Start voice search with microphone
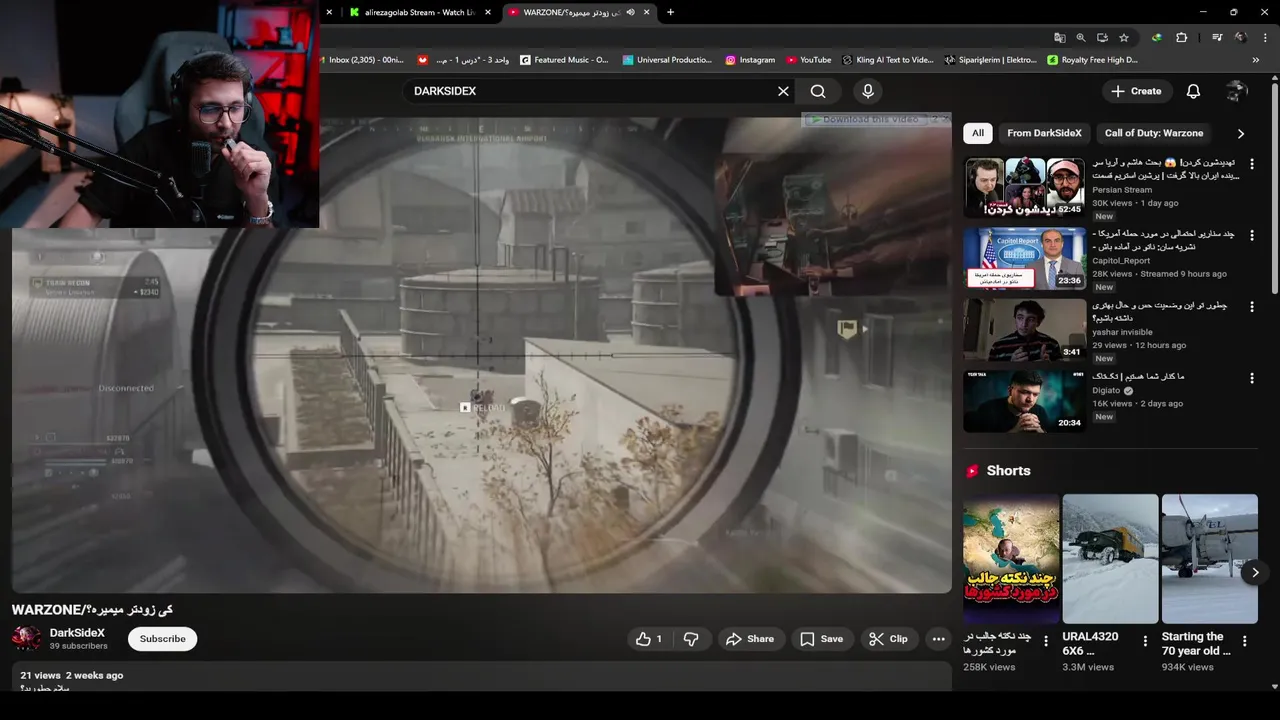The width and height of the screenshot is (1280, 720). 868,91
